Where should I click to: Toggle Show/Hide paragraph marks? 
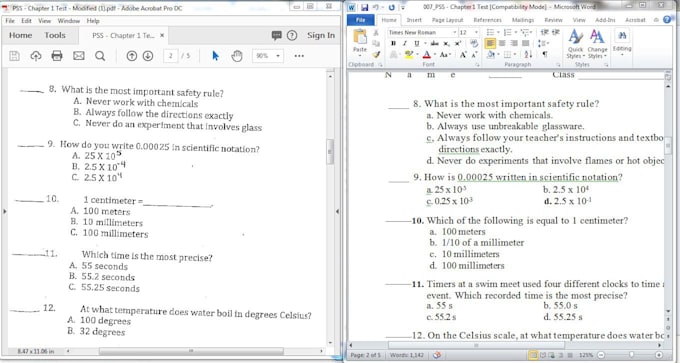pyautogui.click(x=544, y=55)
